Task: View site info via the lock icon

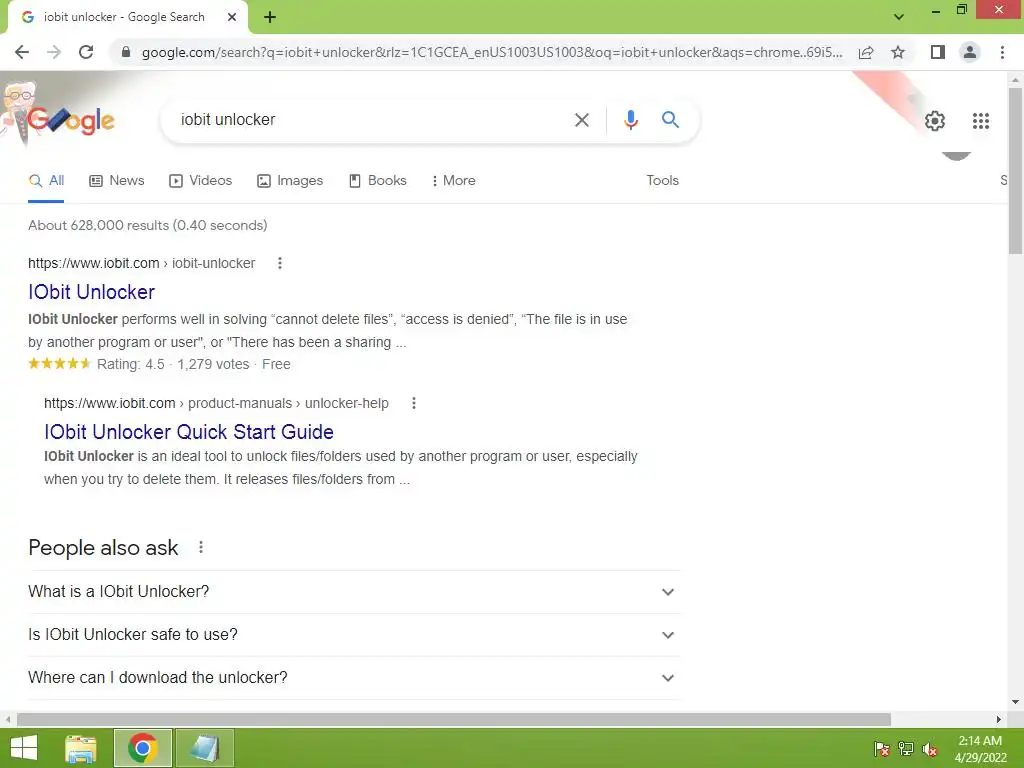Action: [x=126, y=52]
